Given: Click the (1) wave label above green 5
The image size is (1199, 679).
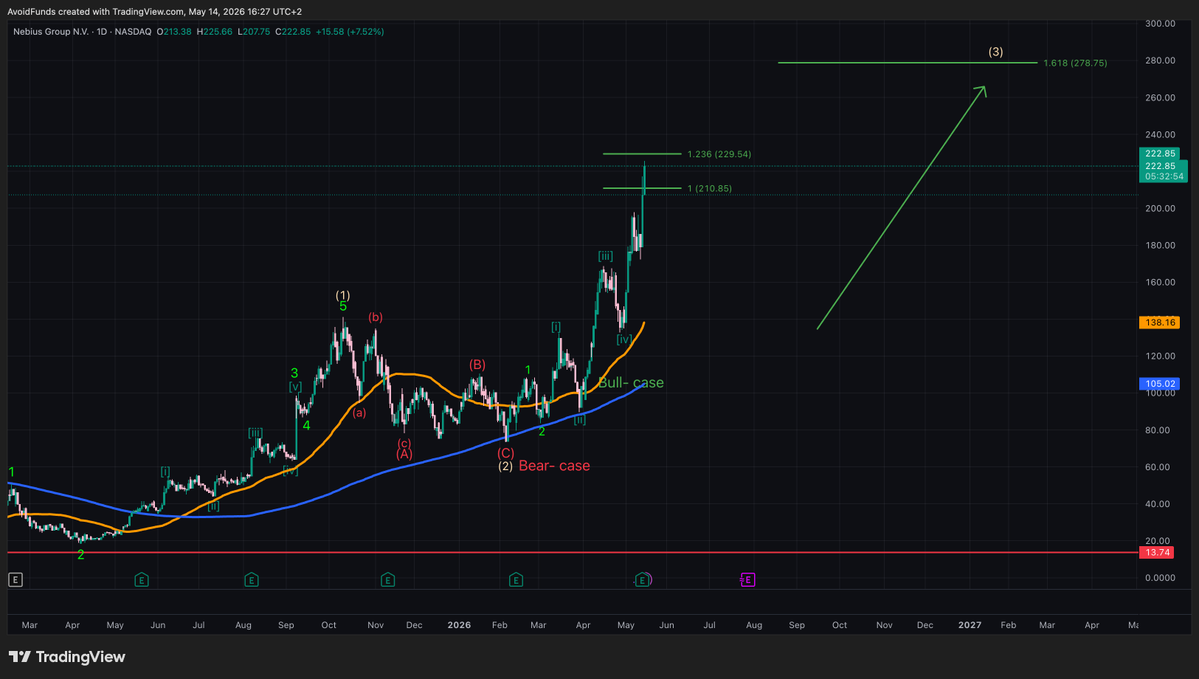Looking at the screenshot, I should click(x=343, y=295).
